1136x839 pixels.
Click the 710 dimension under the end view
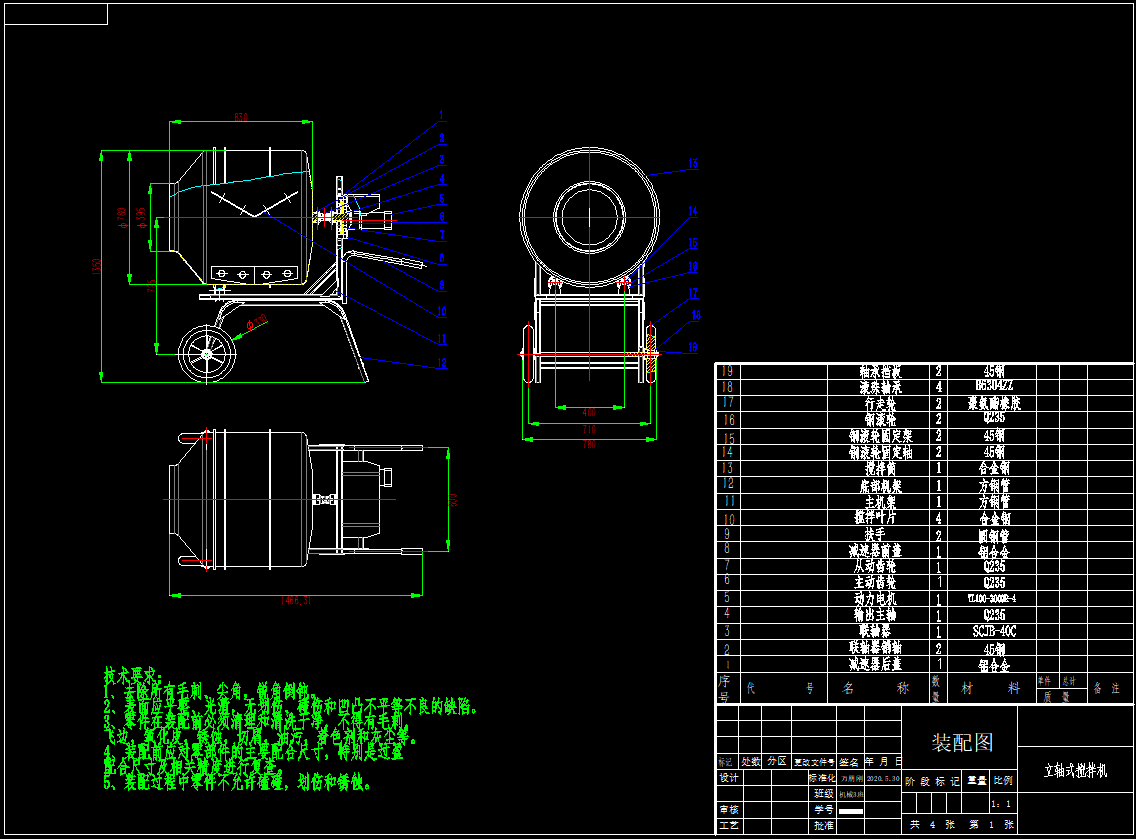coord(589,429)
